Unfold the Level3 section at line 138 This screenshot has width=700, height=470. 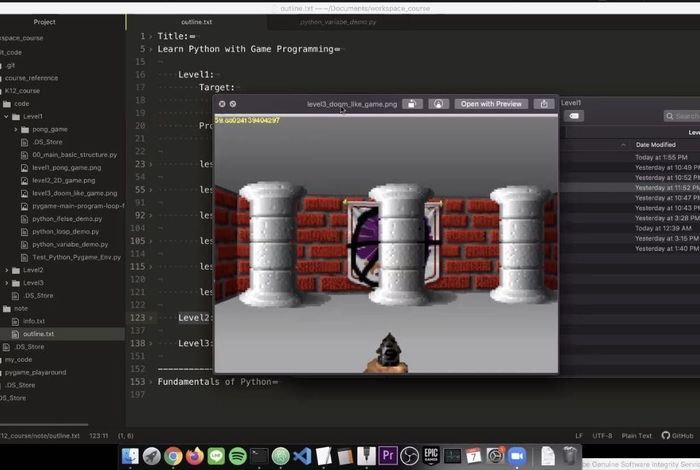(x=151, y=344)
